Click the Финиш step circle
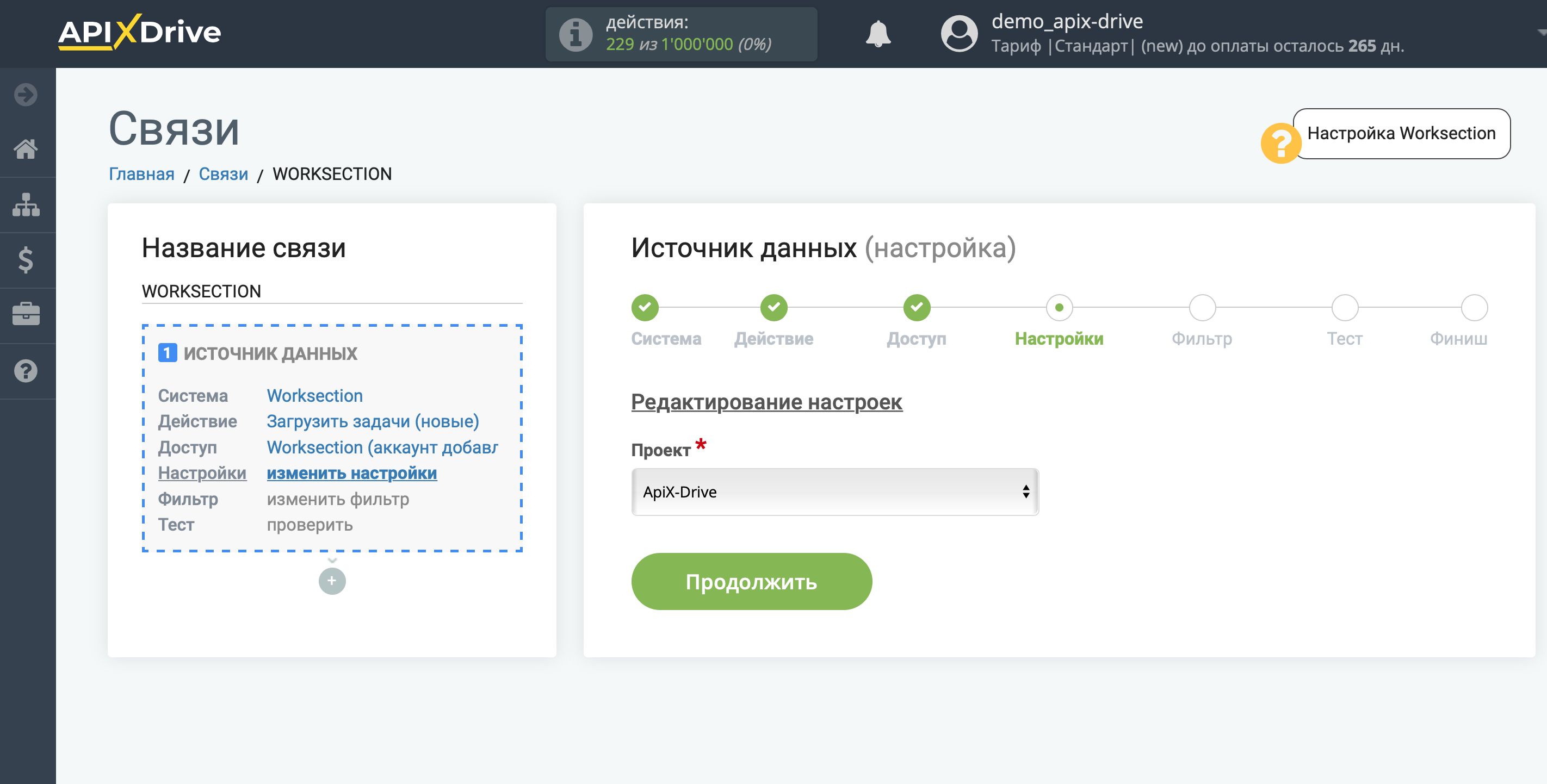 pyautogui.click(x=1474, y=307)
